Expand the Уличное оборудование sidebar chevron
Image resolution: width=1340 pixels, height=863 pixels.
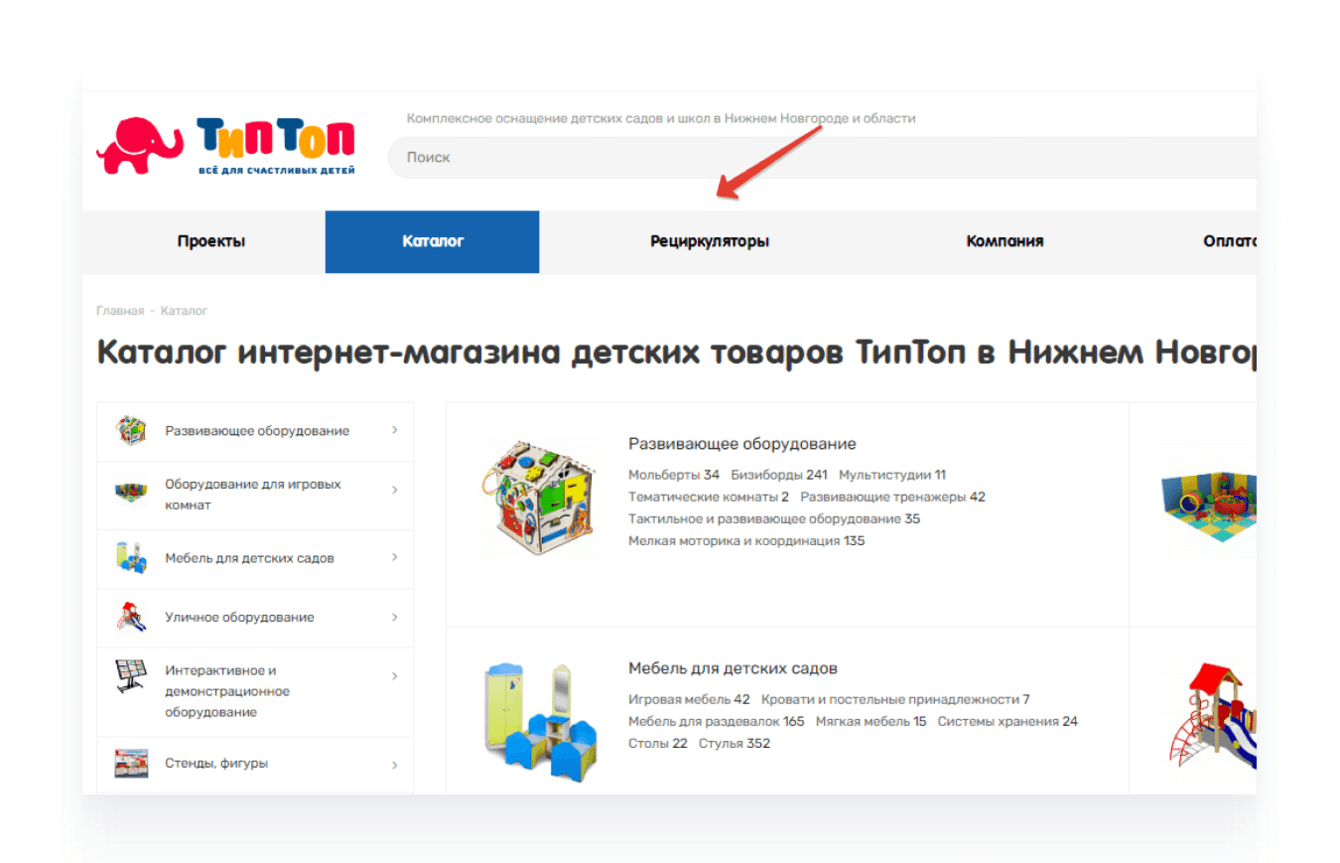point(395,617)
